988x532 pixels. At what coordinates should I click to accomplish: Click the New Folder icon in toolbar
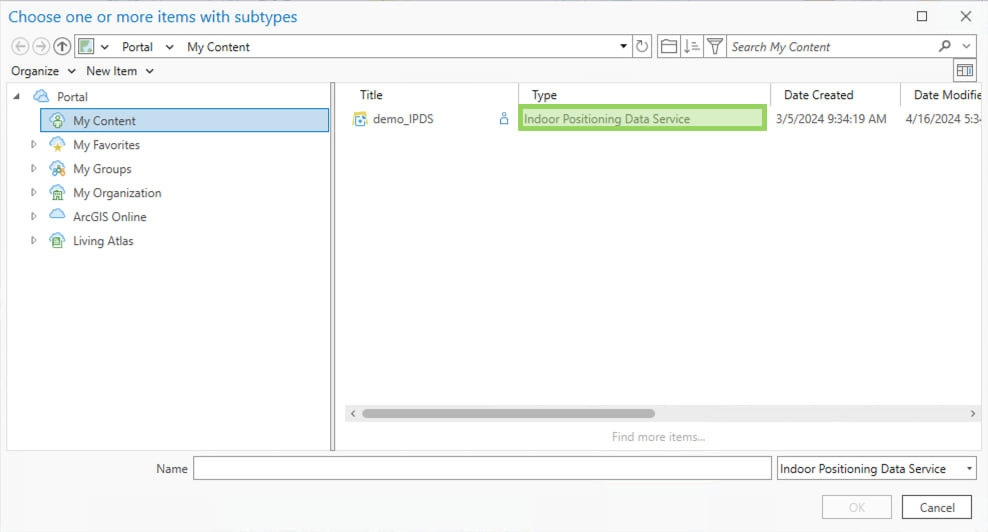[669, 46]
